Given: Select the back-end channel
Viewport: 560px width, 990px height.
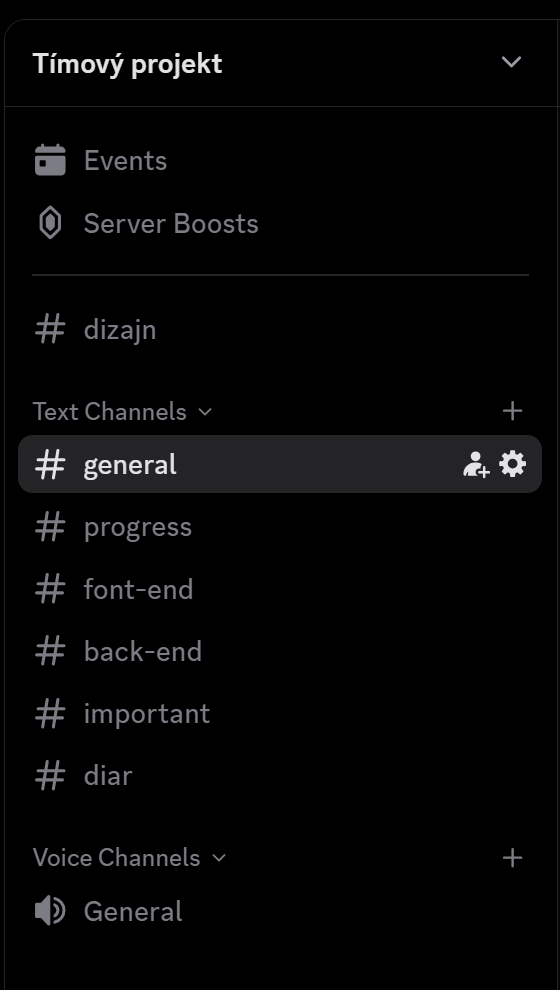Looking at the screenshot, I should [280, 651].
